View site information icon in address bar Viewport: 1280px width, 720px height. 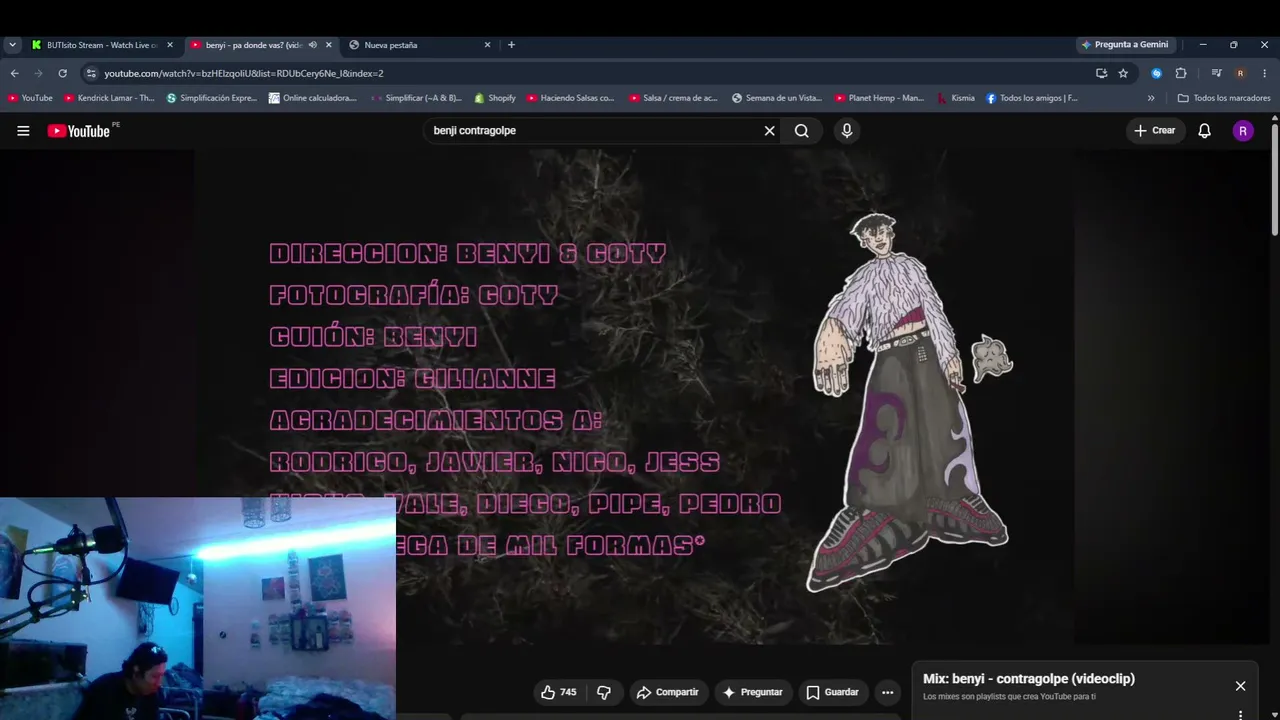tap(91, 73)
